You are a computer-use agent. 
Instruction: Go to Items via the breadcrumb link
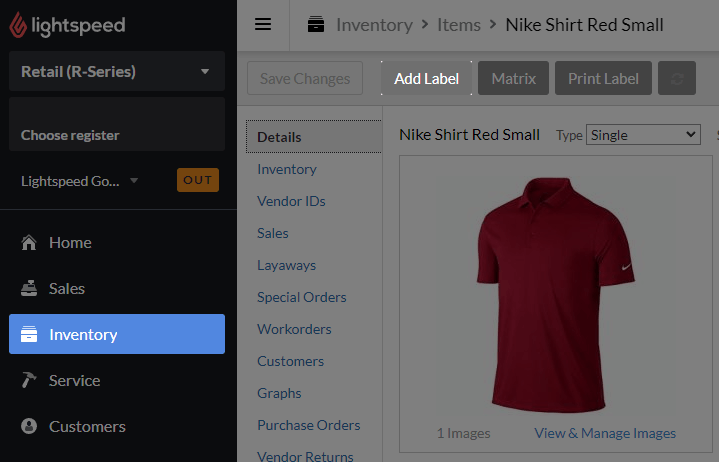(x=459, y=25)
